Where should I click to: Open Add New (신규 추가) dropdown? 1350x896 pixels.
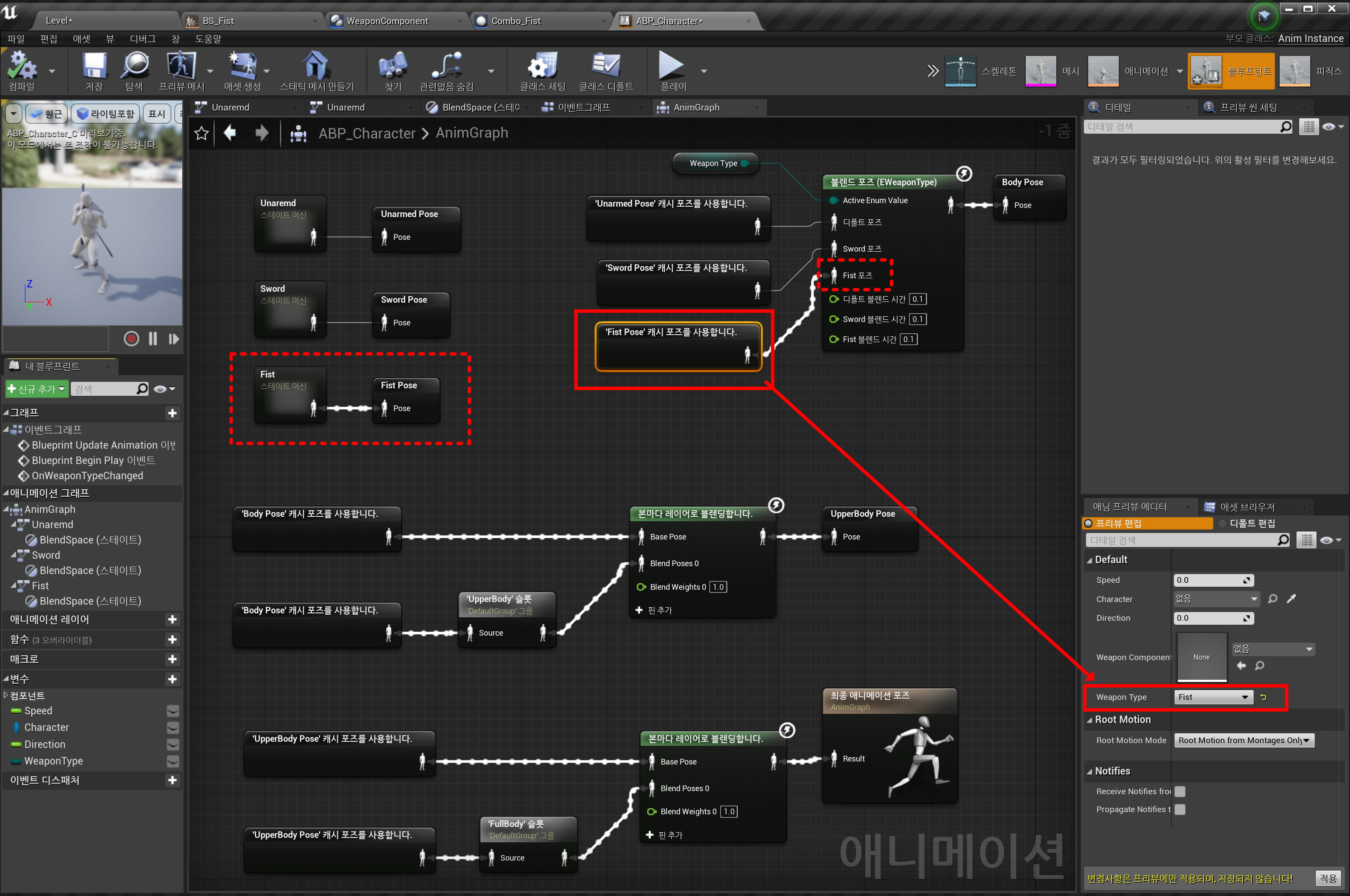click(37, 389)
